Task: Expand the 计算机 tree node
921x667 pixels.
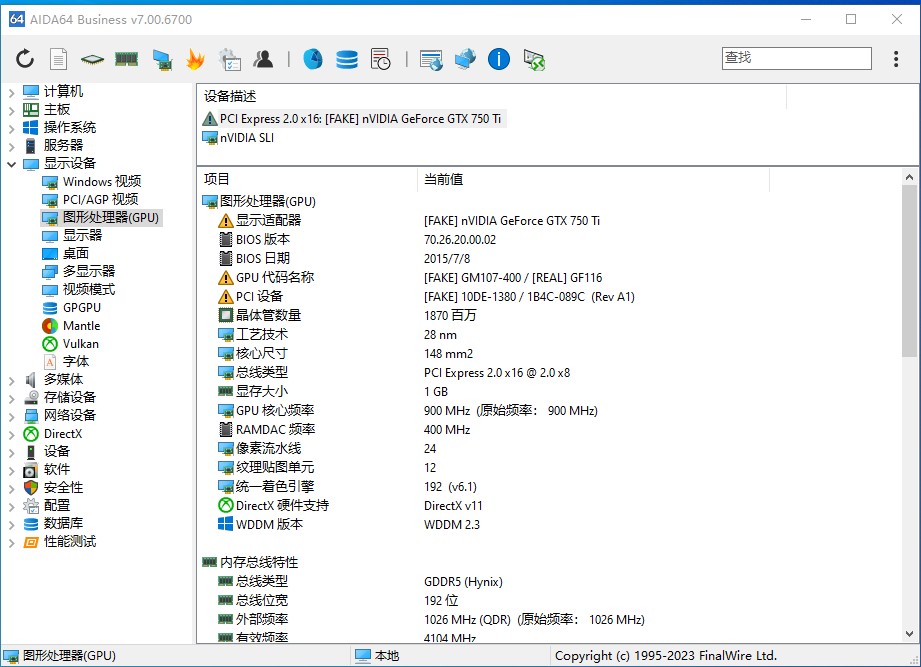Action: [x=11, y=92]
